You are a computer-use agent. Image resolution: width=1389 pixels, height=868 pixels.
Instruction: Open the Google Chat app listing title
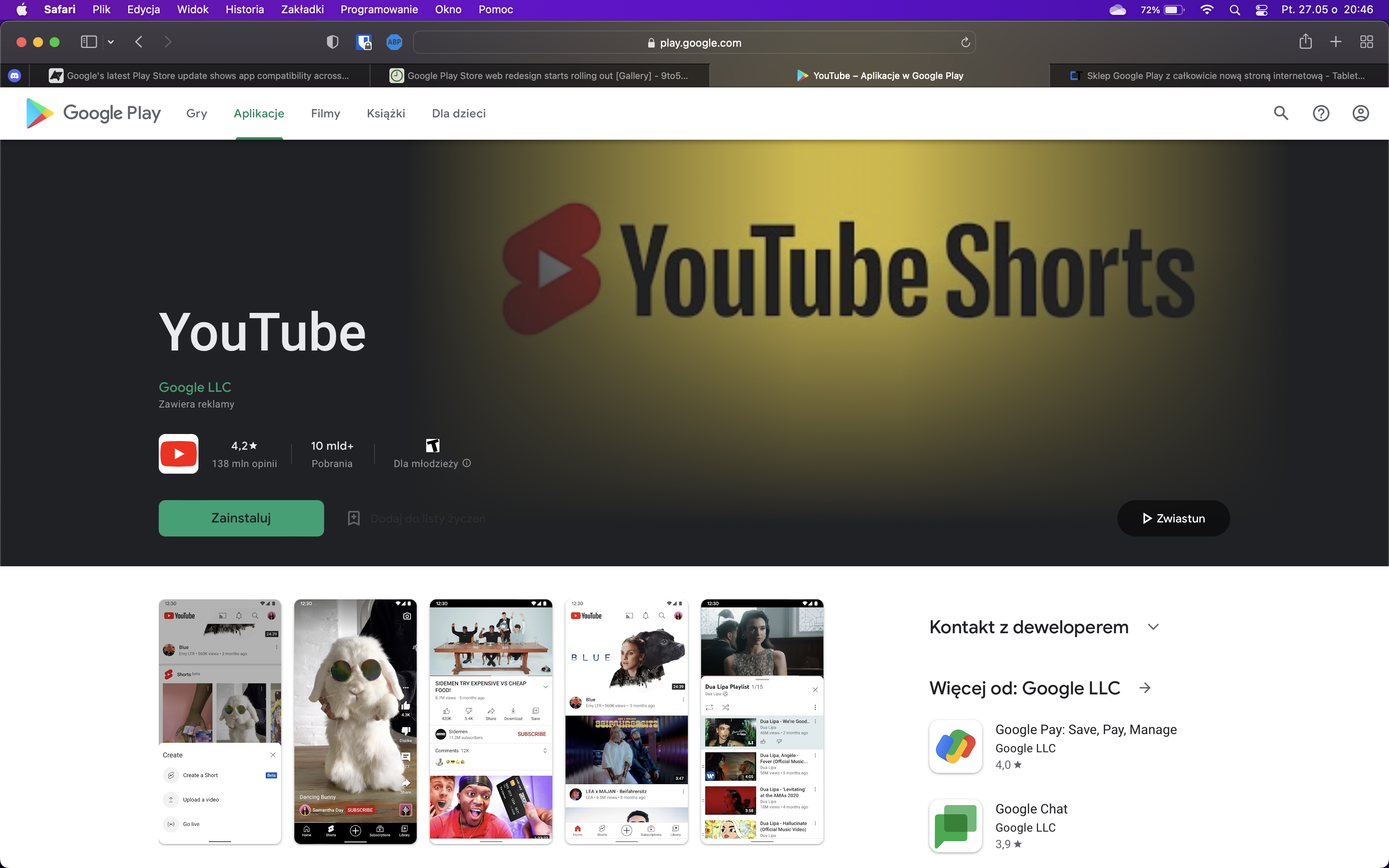[1031, 808]
